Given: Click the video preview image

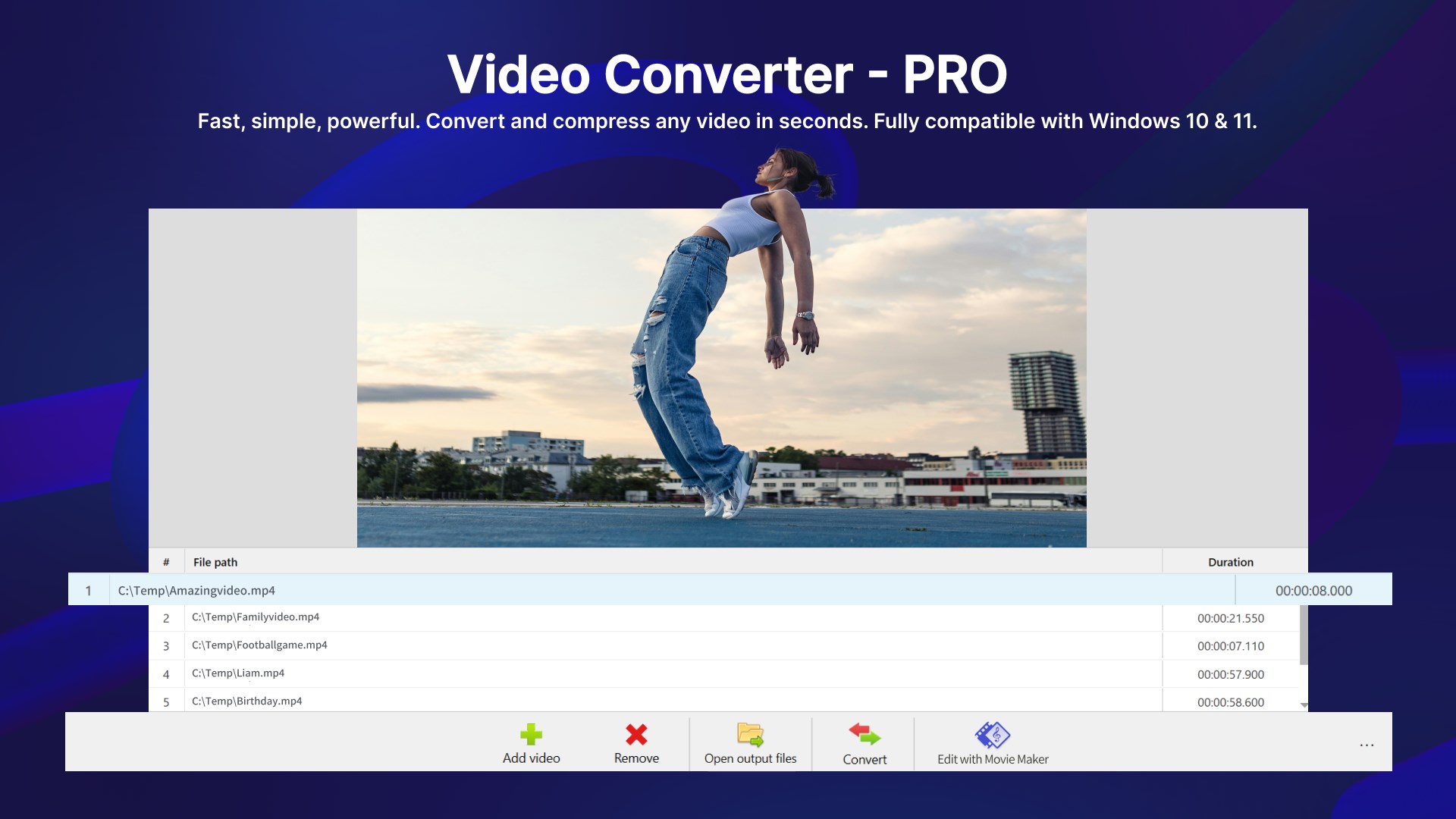Looking at the screenshot, I should [721, 378].
